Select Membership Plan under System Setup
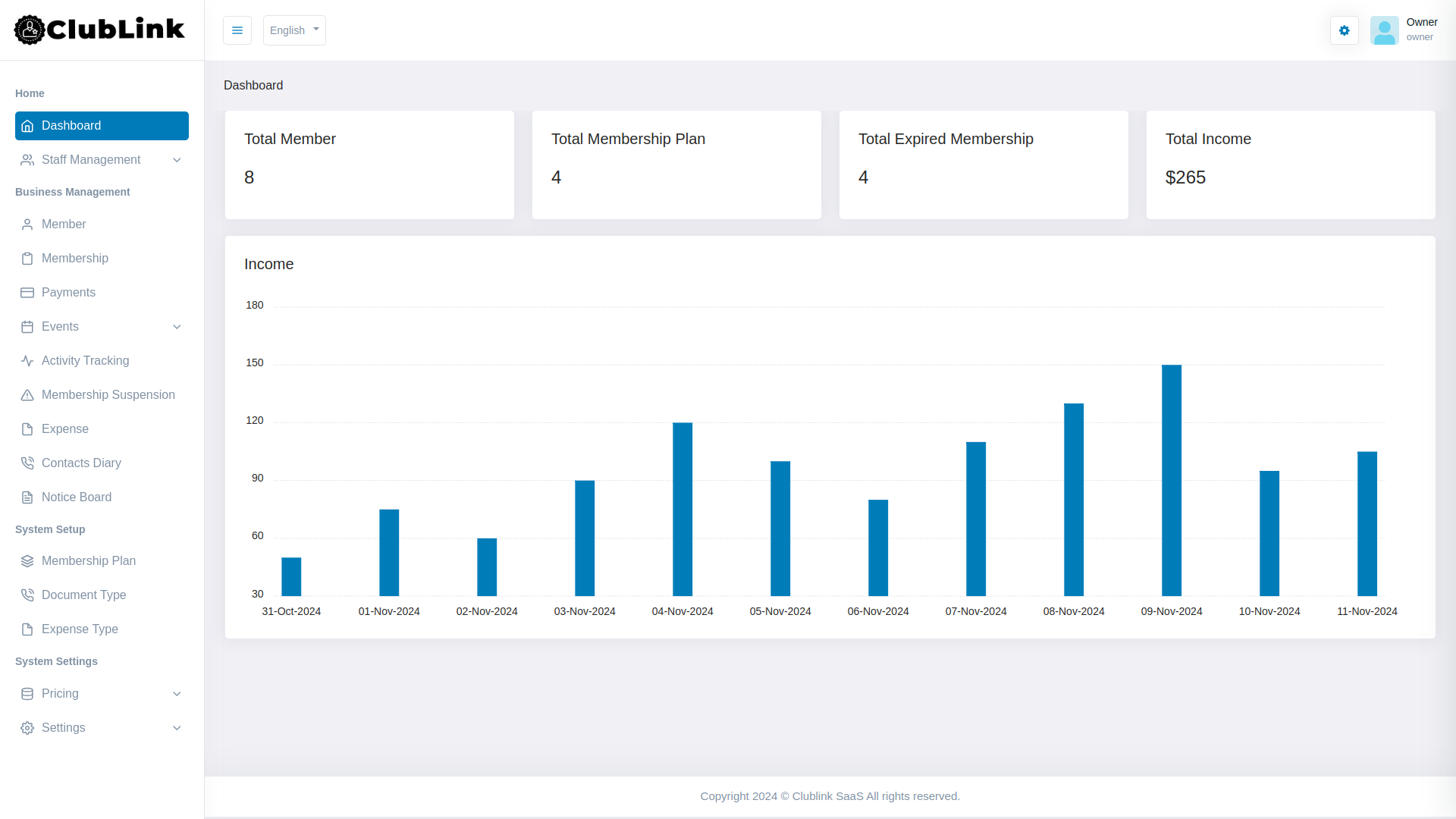Screen dimensions: 1456x819 pyautogui.click(x=89, y=560)
